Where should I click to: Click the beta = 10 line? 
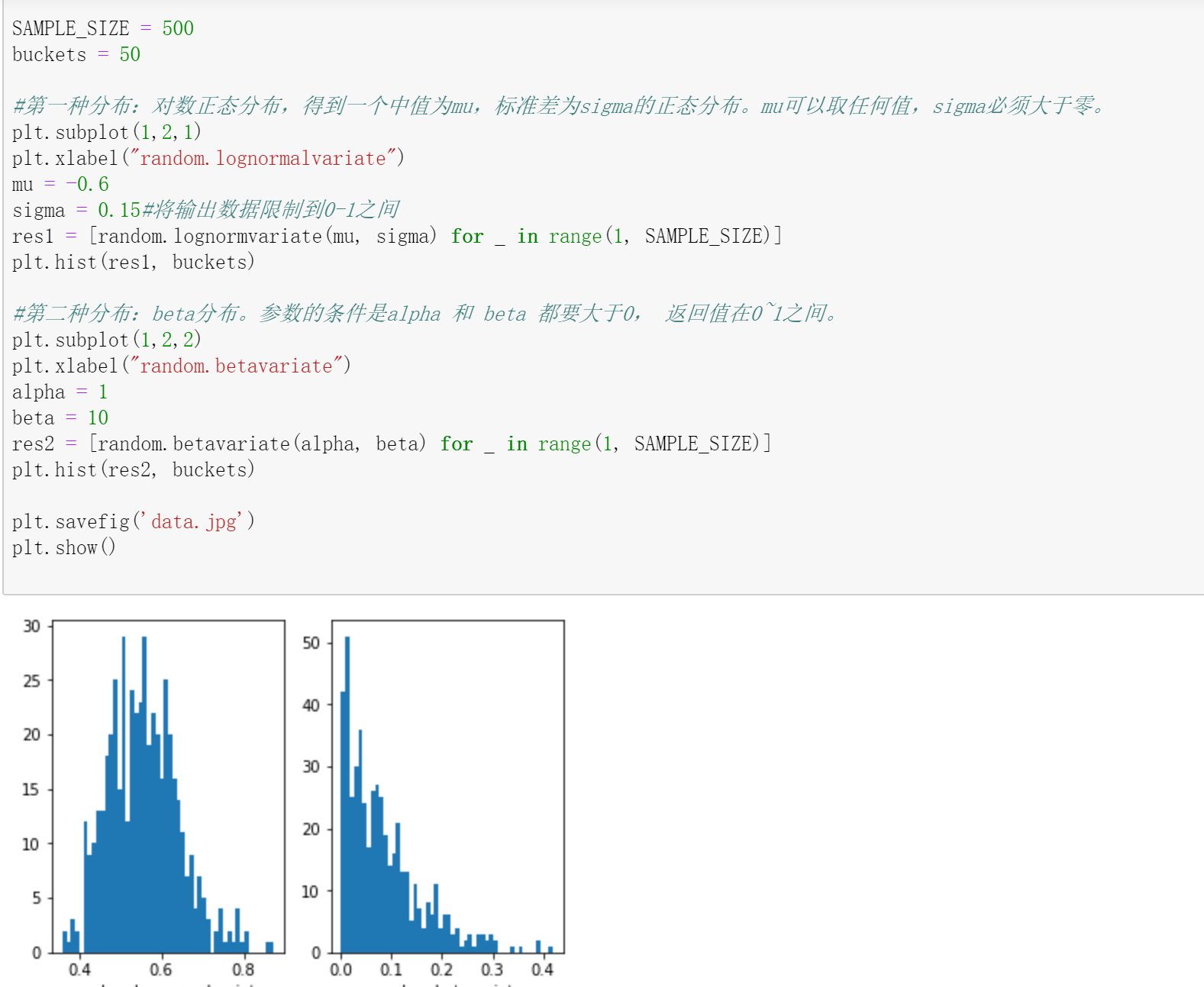60,418
